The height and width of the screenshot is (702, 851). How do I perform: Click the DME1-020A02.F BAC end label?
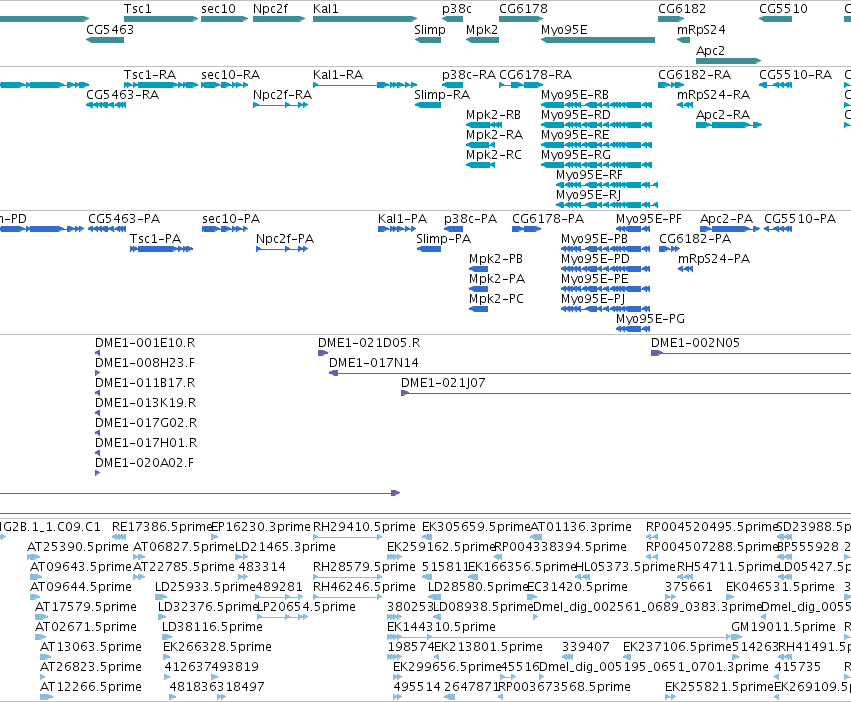click(x=144, y=463)
